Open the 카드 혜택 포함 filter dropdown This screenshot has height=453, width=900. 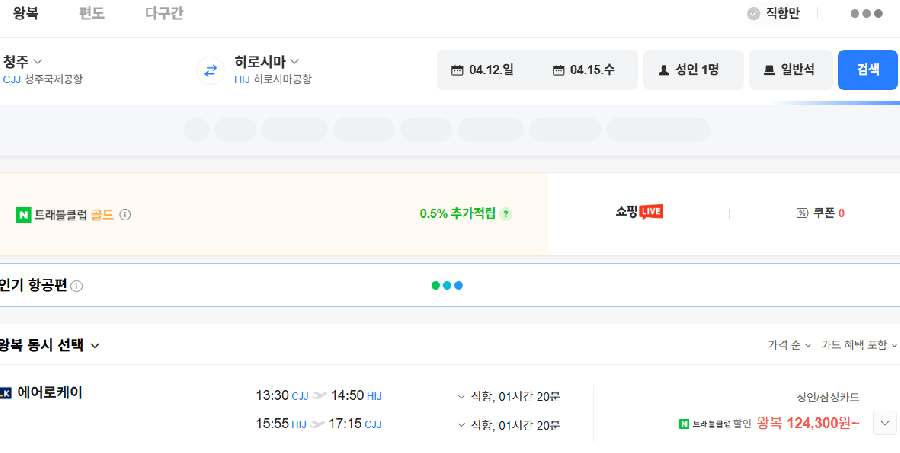858,345
